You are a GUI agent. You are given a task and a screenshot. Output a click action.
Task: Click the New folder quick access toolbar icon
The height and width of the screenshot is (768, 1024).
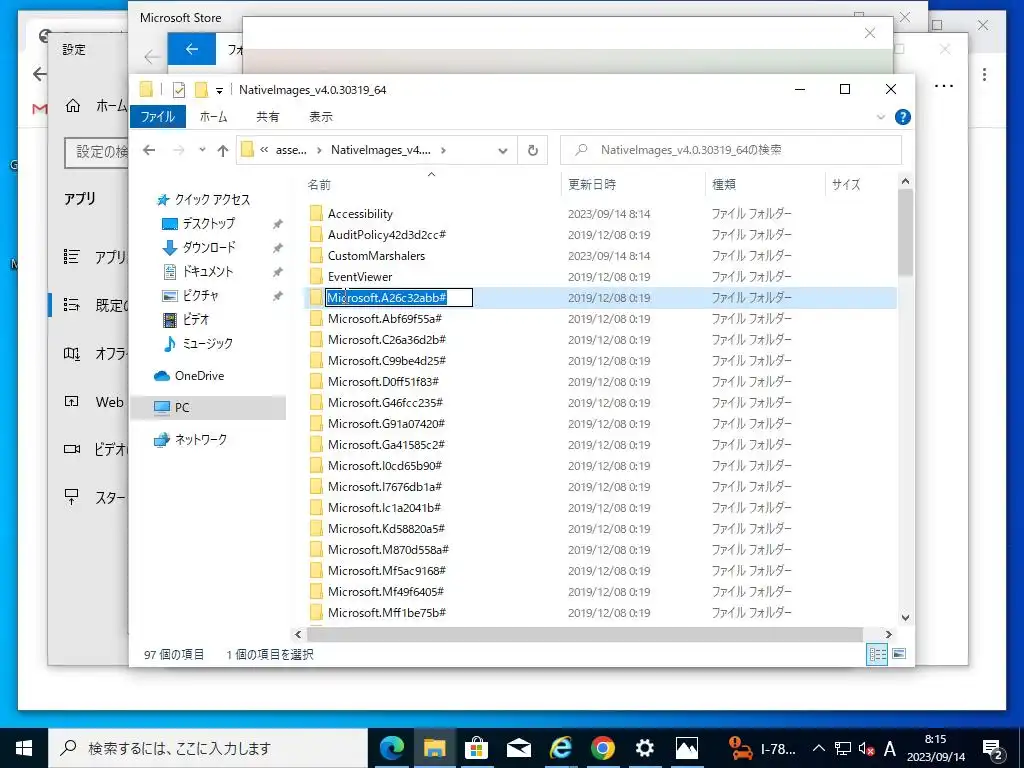click(202, 89)
